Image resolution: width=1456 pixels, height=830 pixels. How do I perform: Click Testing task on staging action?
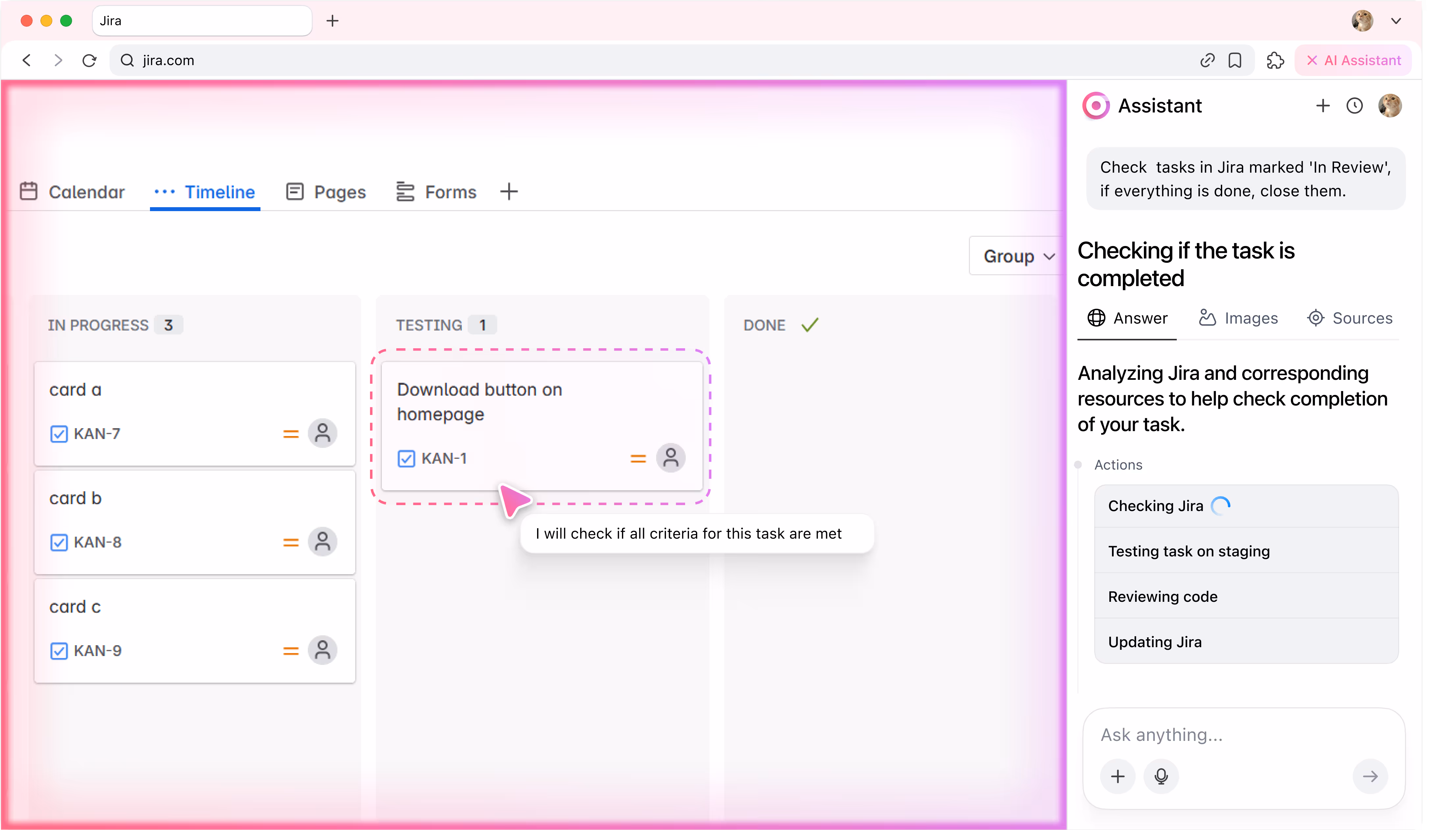(1246, 551)
